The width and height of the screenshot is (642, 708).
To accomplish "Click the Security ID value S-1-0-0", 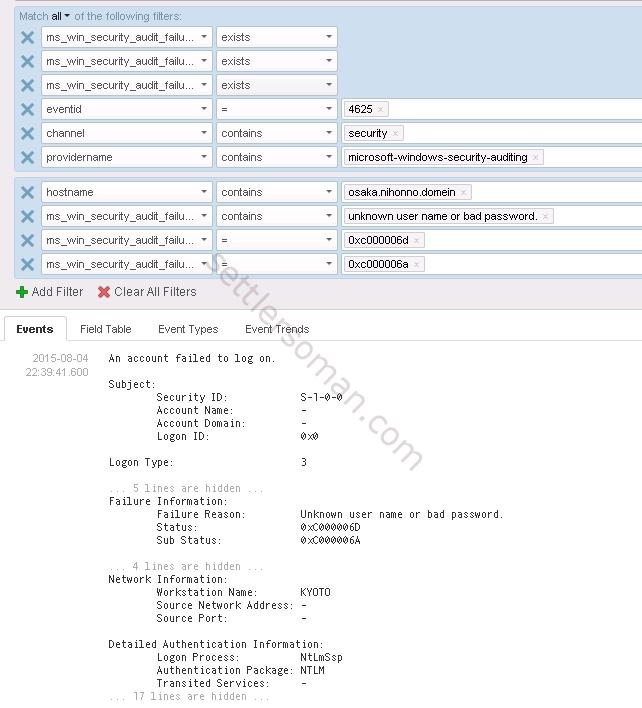I will [x=321, y=397].
